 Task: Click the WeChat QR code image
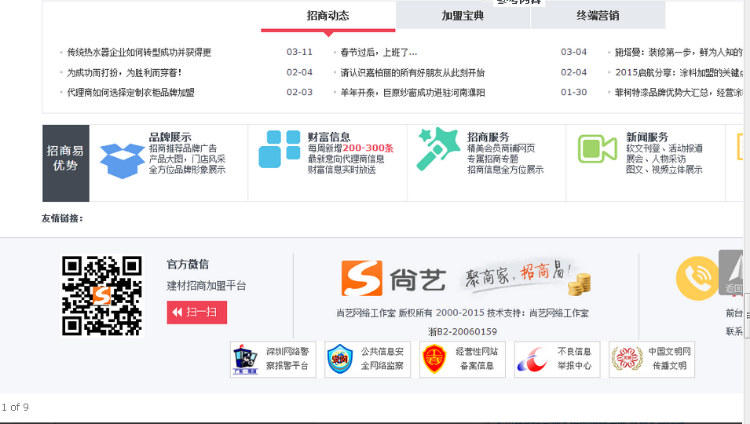click(x=102, y=296)
